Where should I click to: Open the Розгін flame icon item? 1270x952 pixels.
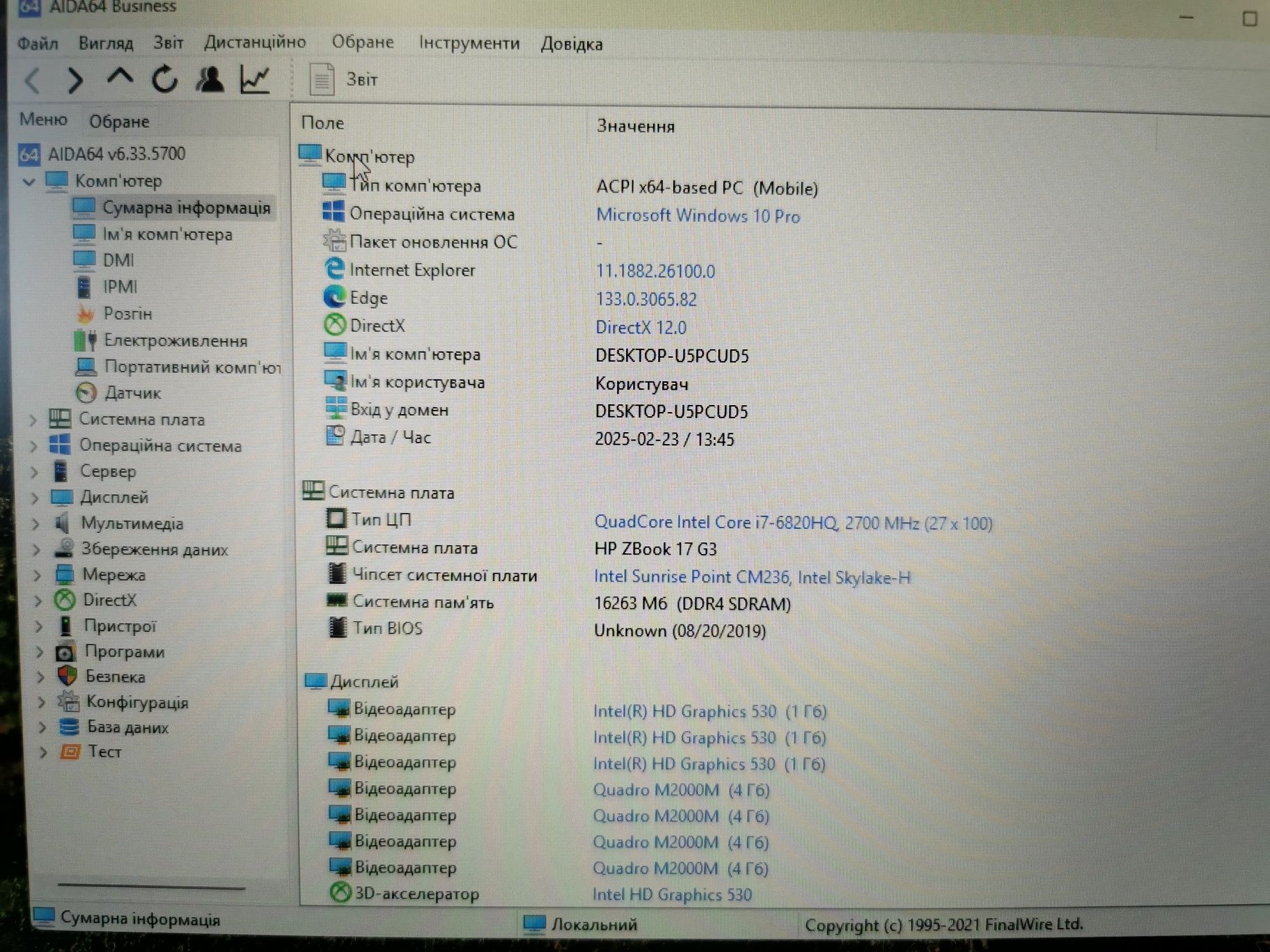click(x=86, y=314)
